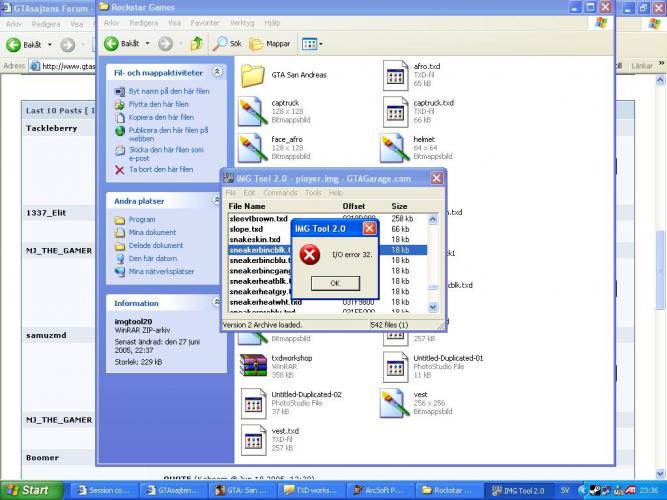Select the captruck bitmap image icon
The image size is (667, 500).
(x=250, y=110)
